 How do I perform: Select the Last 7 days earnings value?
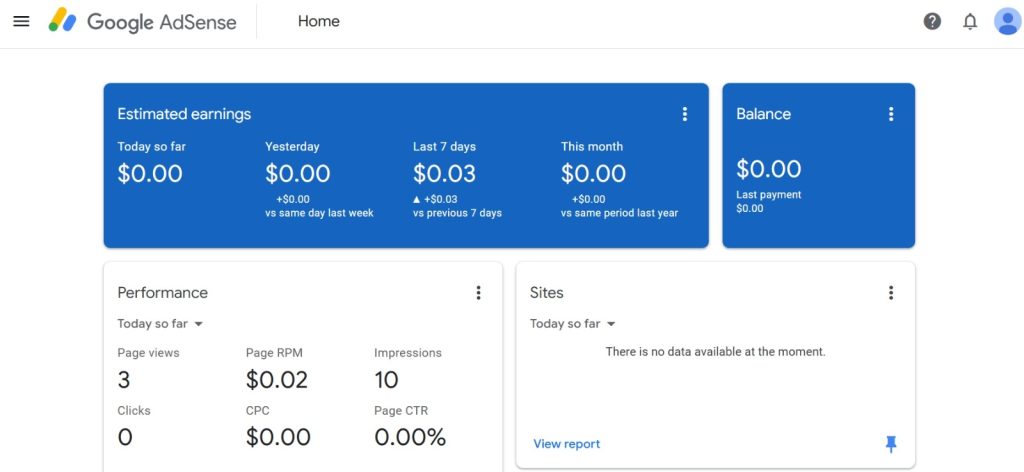click(x=444, y=174)
